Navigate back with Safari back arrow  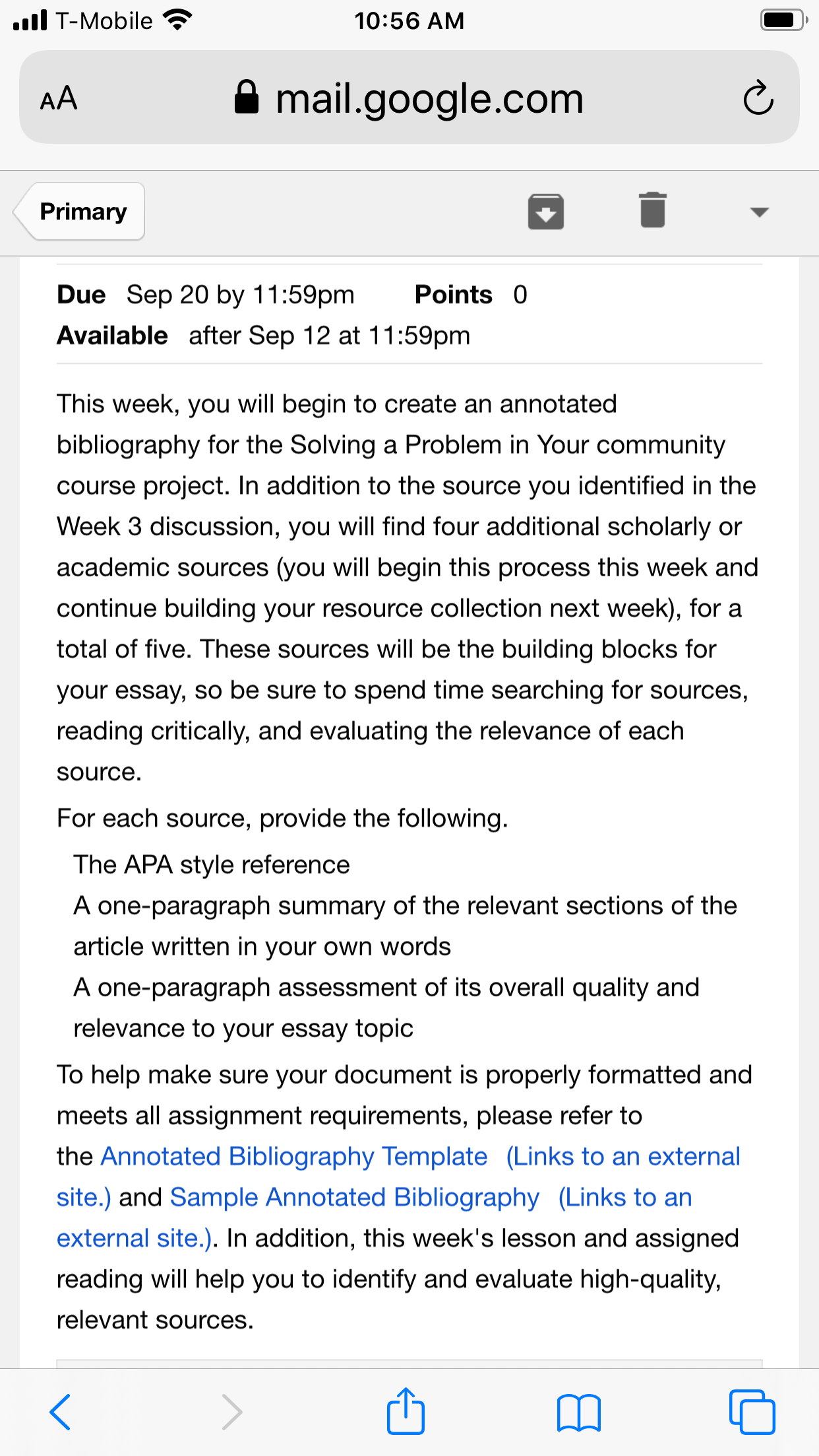coord(60,1412)
